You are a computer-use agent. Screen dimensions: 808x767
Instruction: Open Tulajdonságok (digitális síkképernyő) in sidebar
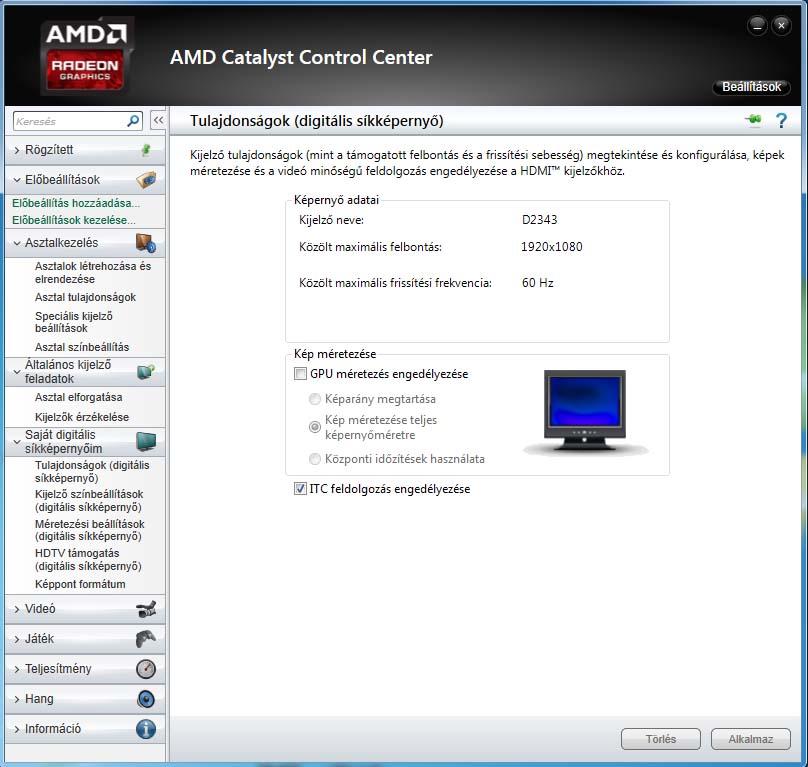[x=92, y=472]
